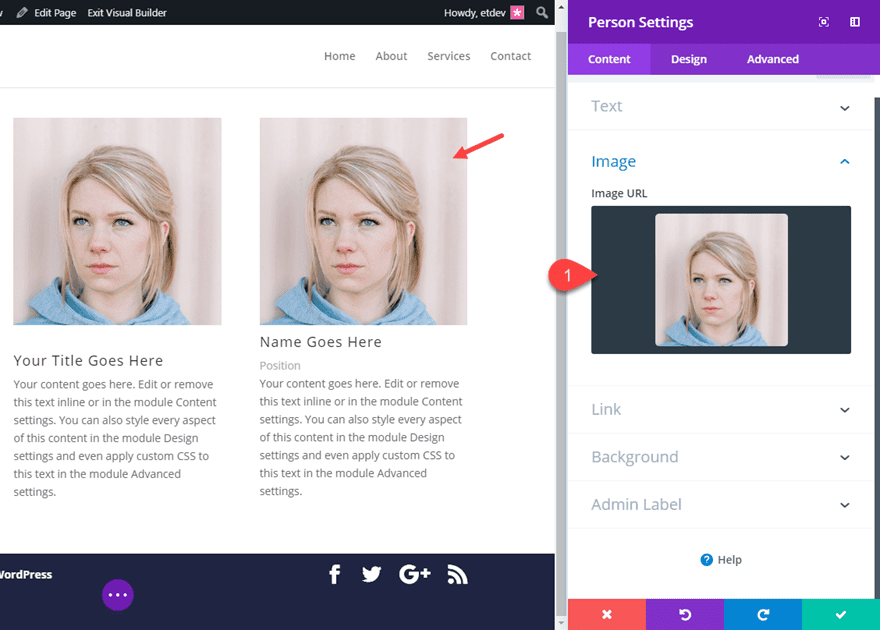Click the search icon in the WordPress admin bar
The image size is (880, 630).
pos(542,12)
